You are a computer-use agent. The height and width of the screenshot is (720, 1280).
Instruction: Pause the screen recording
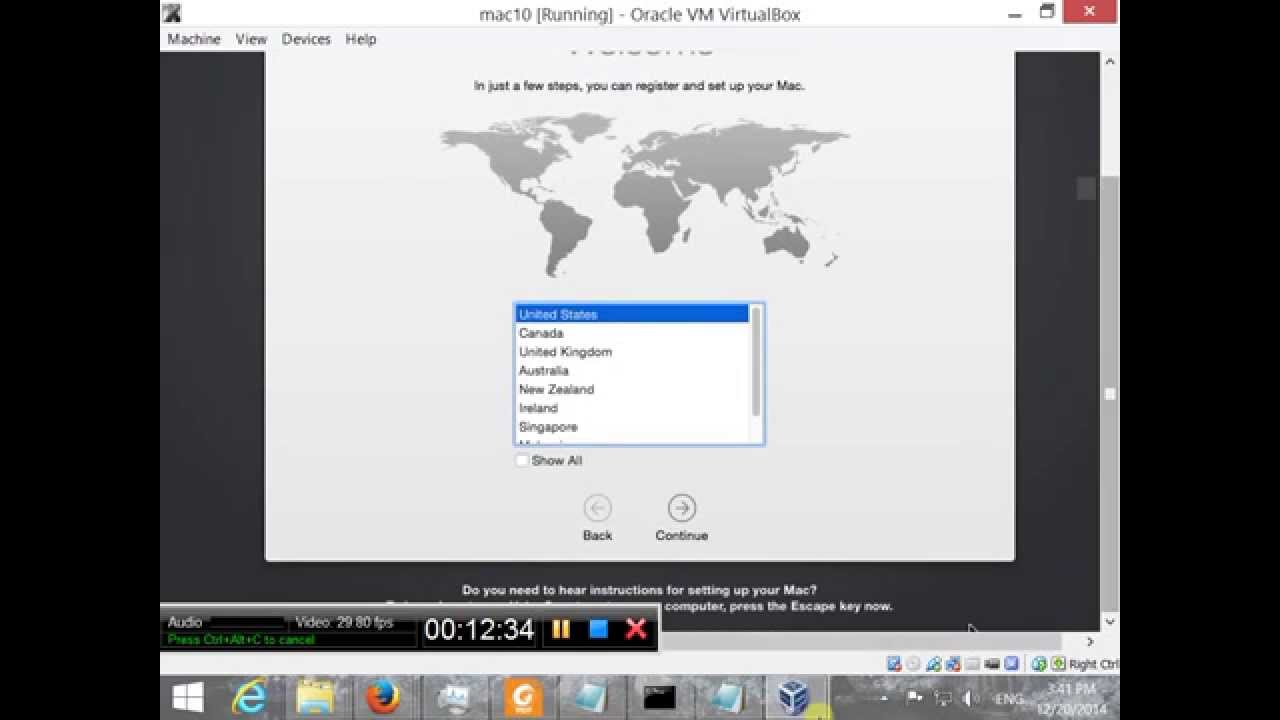coord(561,629)
